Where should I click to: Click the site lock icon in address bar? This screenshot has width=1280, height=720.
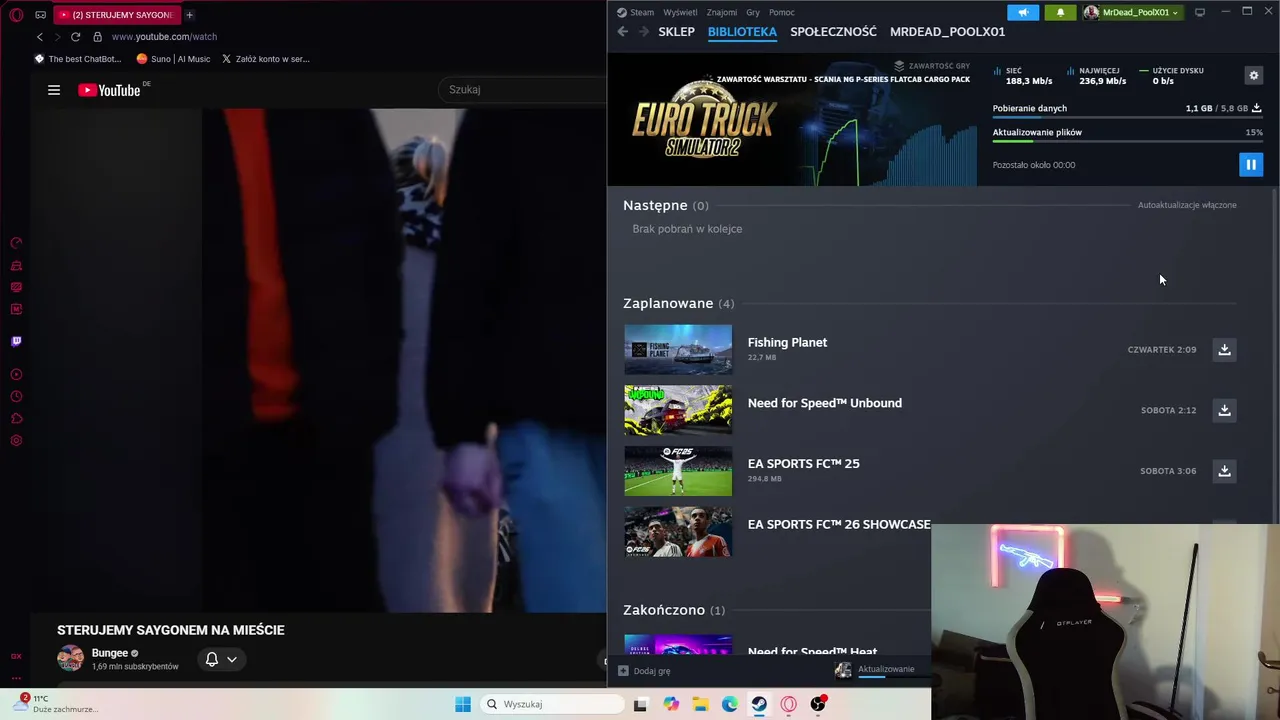(x=97, y=37)
